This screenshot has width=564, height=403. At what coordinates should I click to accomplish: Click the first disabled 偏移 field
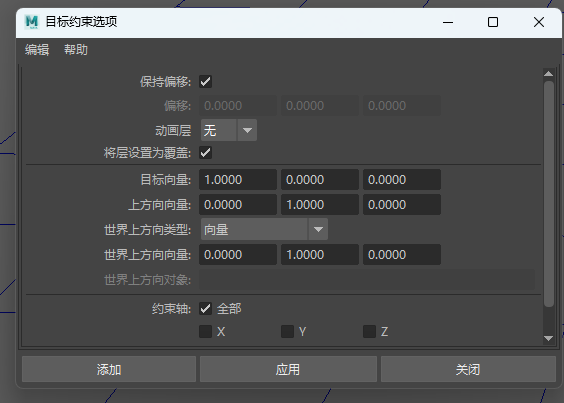[238, 106]
